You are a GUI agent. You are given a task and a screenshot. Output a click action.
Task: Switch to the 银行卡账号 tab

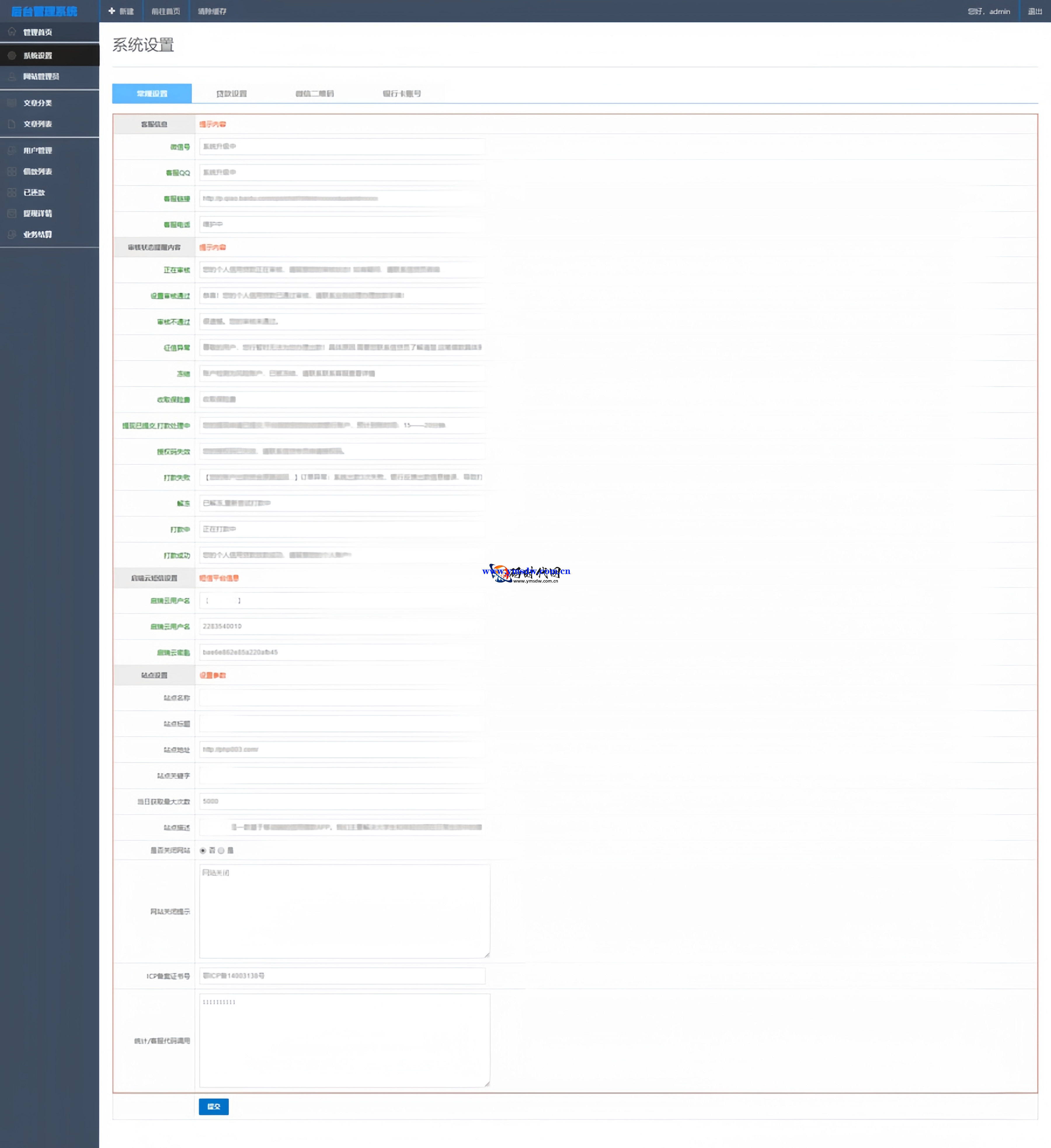pos(401,93)
